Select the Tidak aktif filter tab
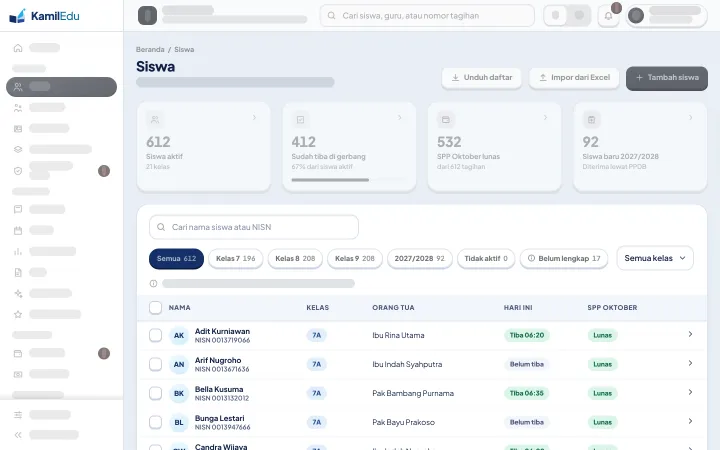 (486, 259)
